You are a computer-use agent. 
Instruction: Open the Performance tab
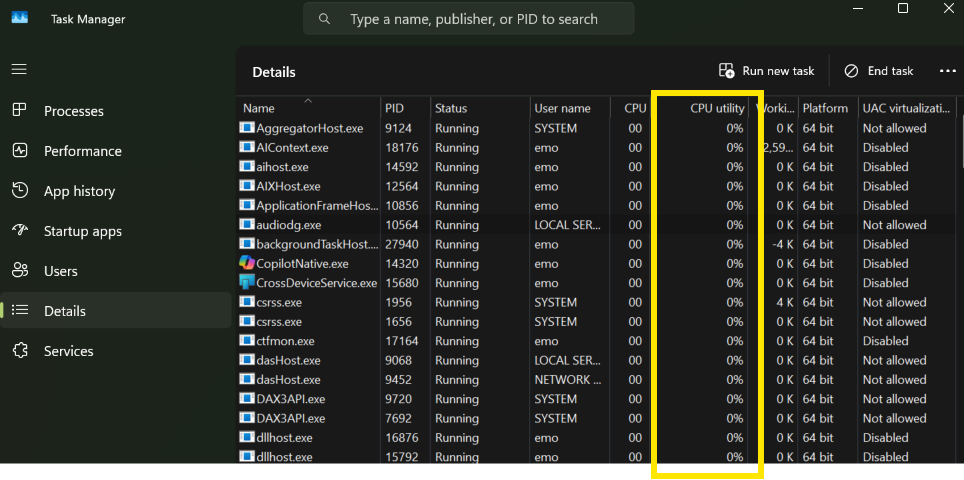click(82, 151)
